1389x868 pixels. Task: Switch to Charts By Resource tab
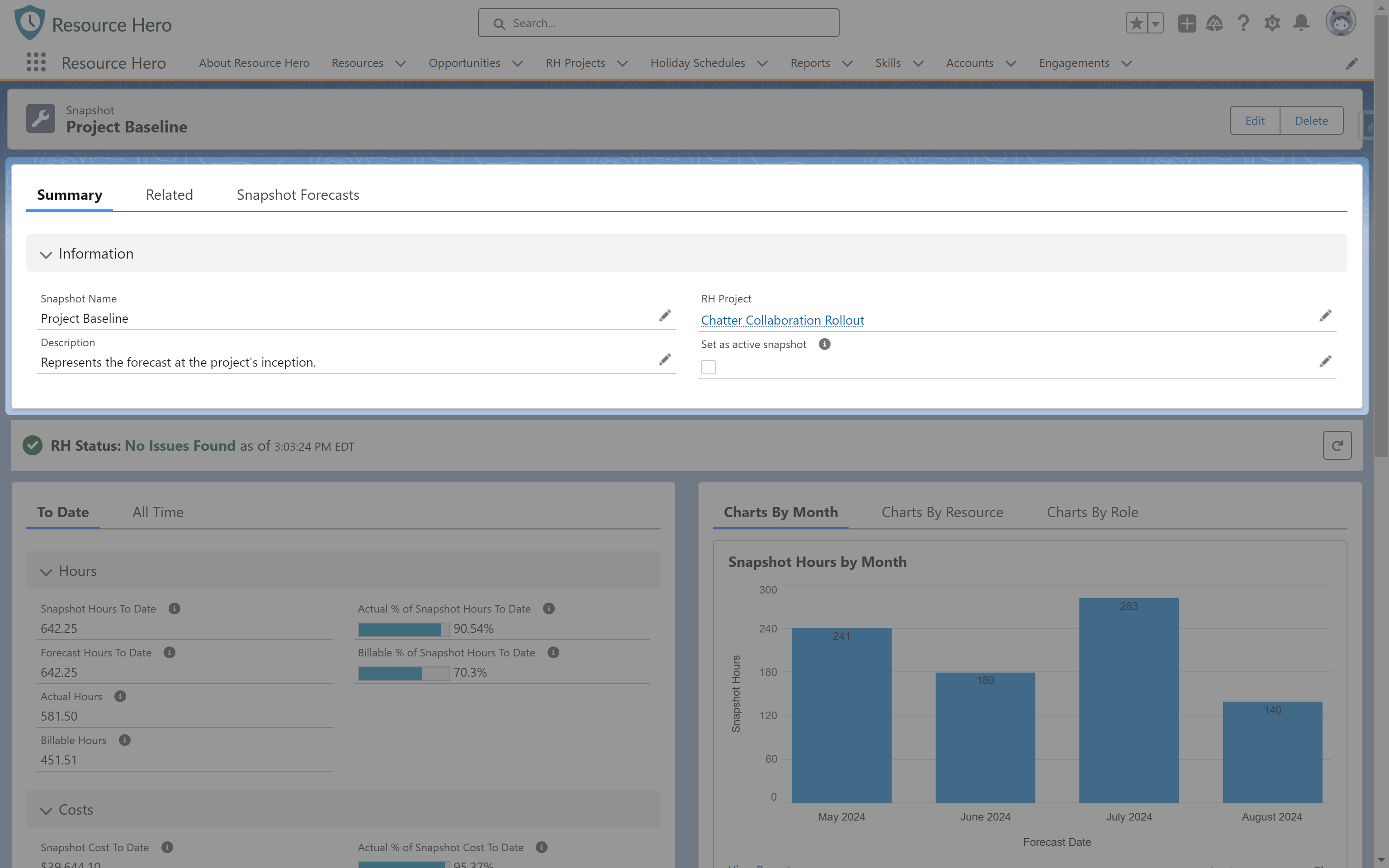pos(942,512)
